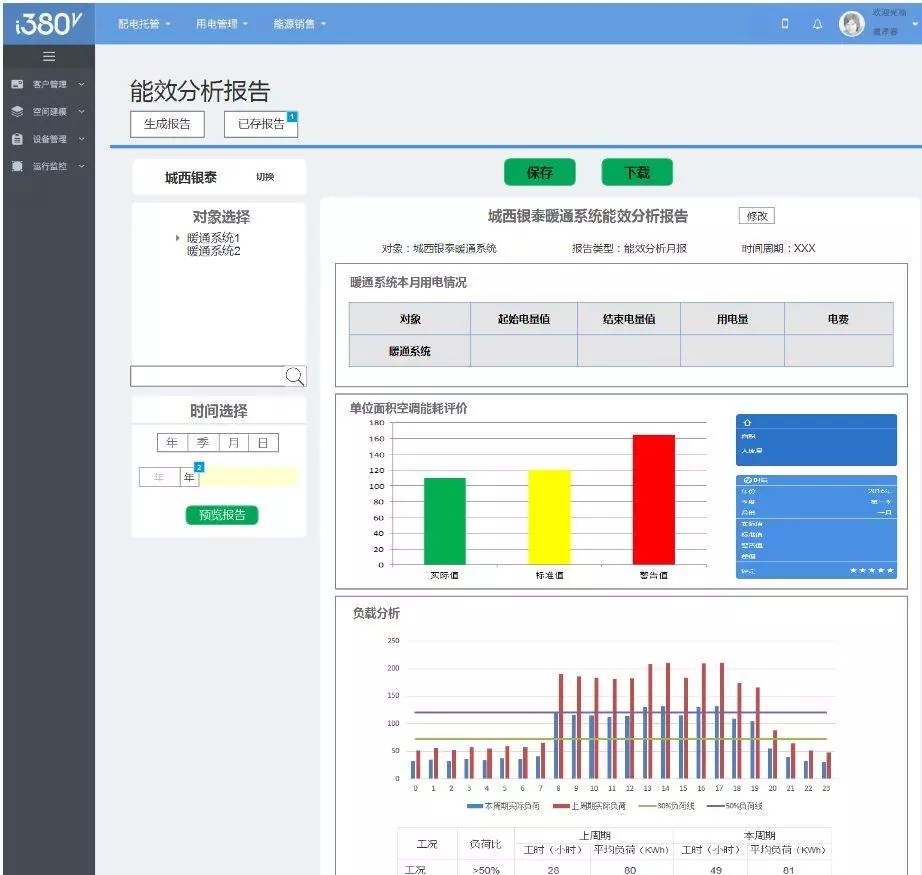922x875 pixels.
Task: Click the 空间建模 layers icon
Action: coord(17,112)
